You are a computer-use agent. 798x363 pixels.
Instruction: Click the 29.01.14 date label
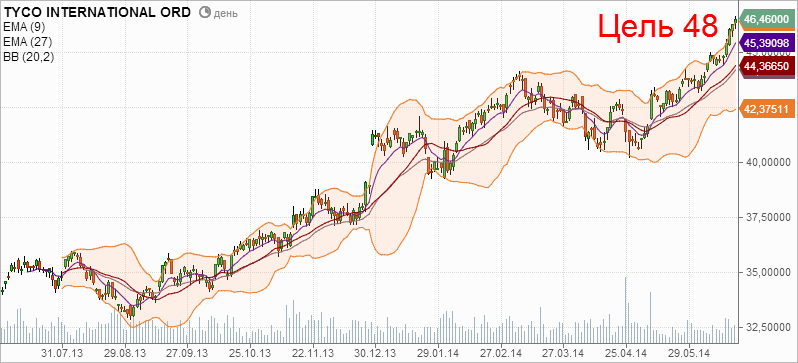[x=437, y=352]
